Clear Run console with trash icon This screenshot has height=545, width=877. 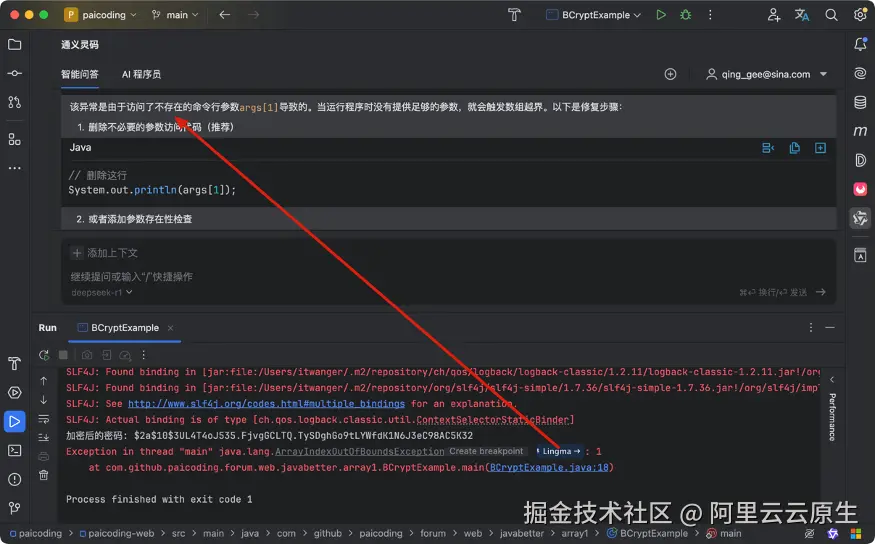tap(44, 476)
